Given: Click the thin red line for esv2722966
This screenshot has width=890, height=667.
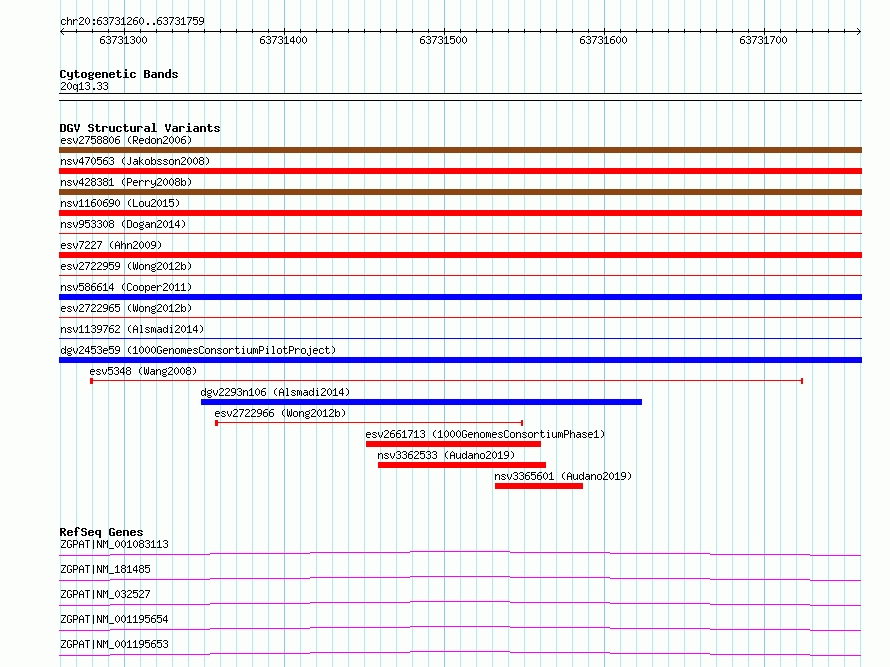Looking at the screenshot, I should 369,423.
